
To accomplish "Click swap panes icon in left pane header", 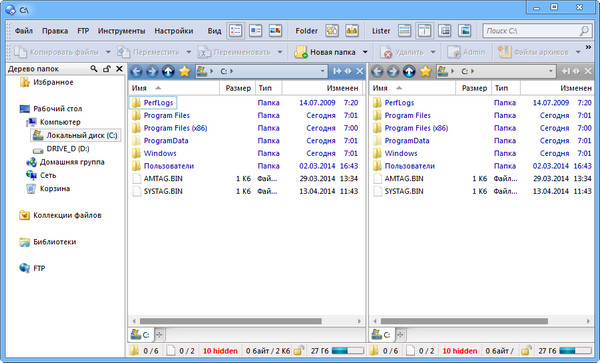I will pyautogui.click(x=348, y=71).
